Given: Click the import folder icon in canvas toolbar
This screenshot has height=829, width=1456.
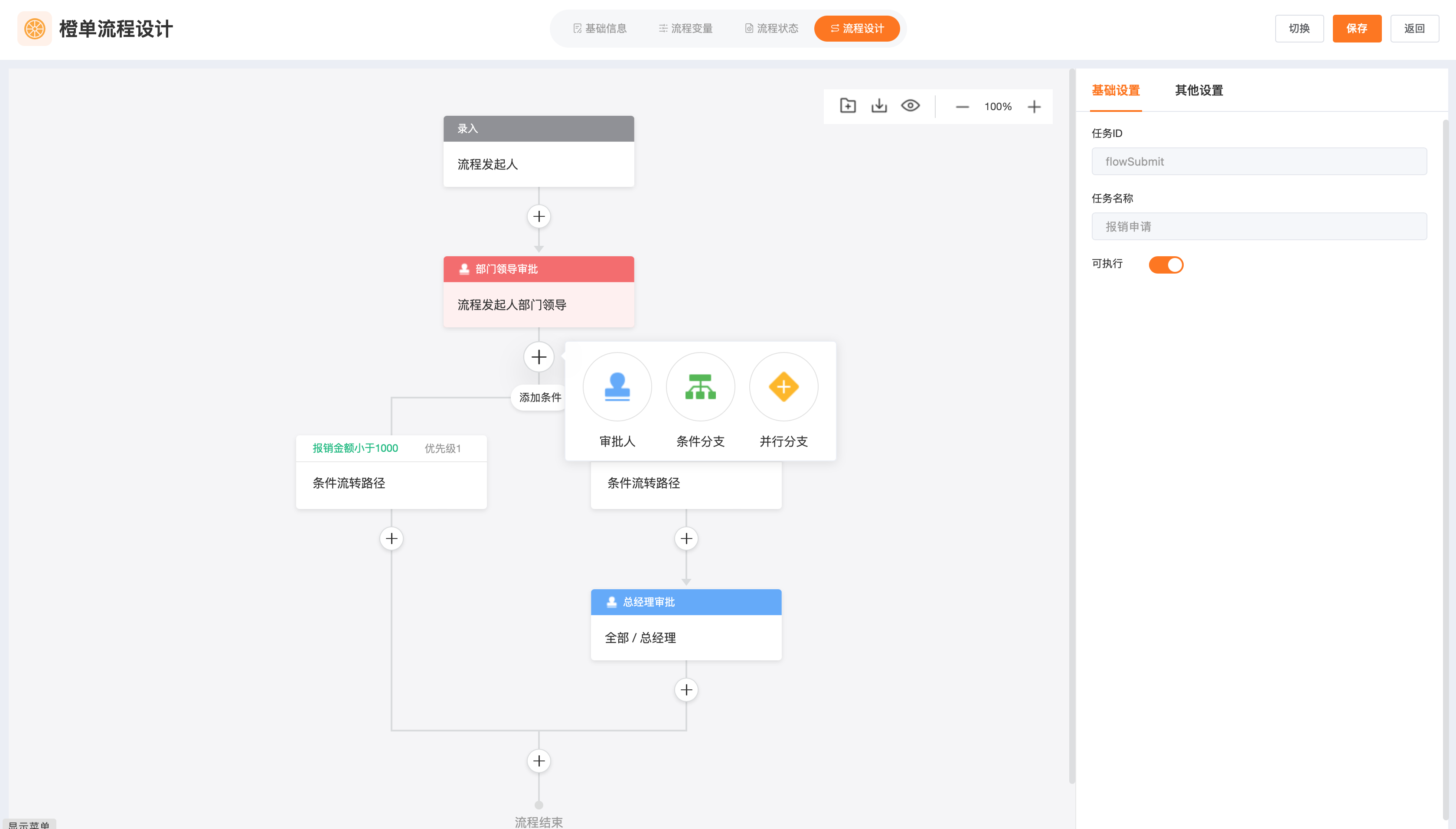Looking at the screenshot, I should 848,106.
